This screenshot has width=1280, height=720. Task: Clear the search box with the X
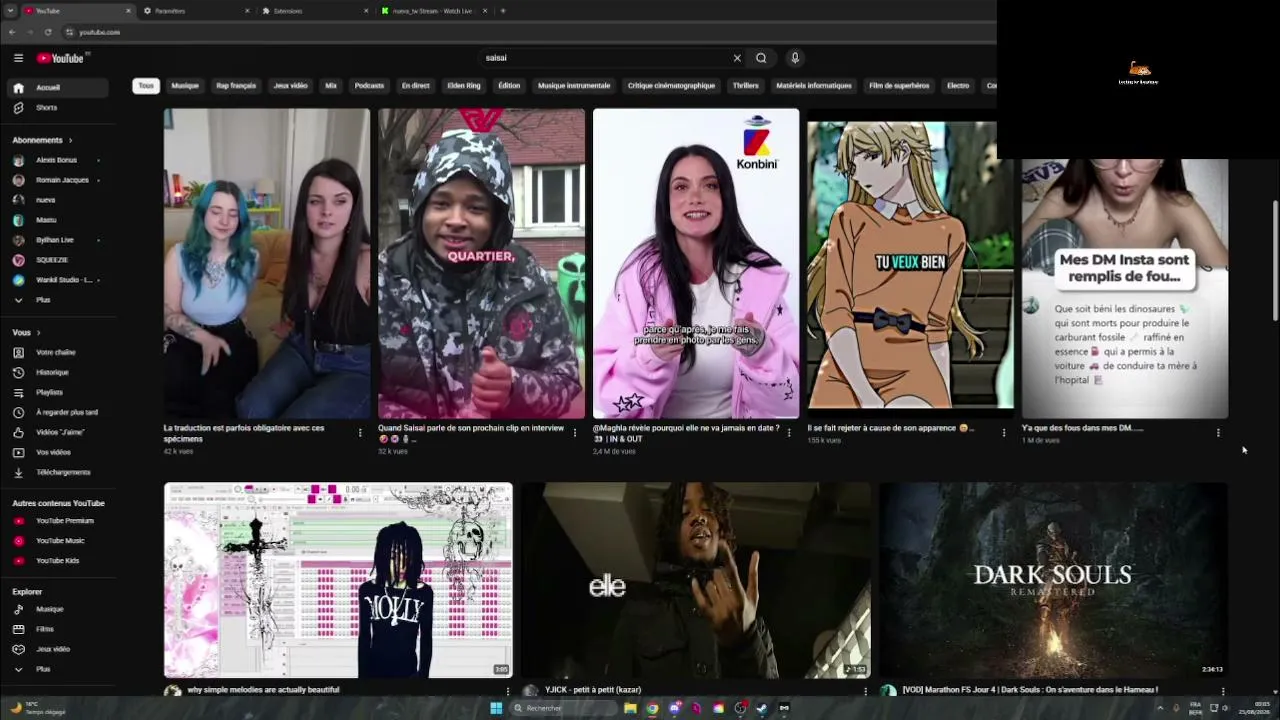pyautogui.click(x=737, y=58)
